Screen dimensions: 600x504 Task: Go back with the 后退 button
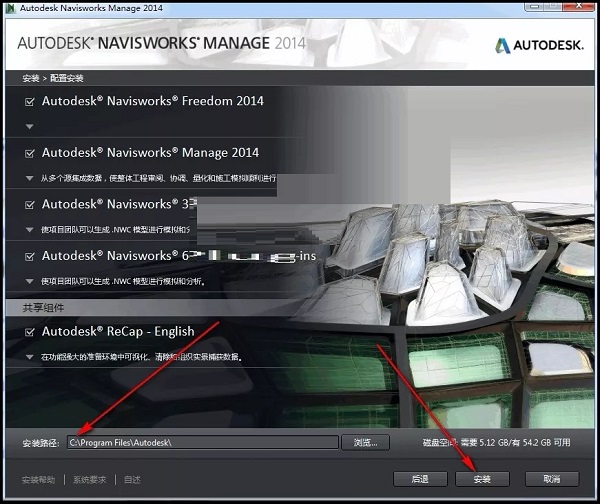(x=420, y=479)
